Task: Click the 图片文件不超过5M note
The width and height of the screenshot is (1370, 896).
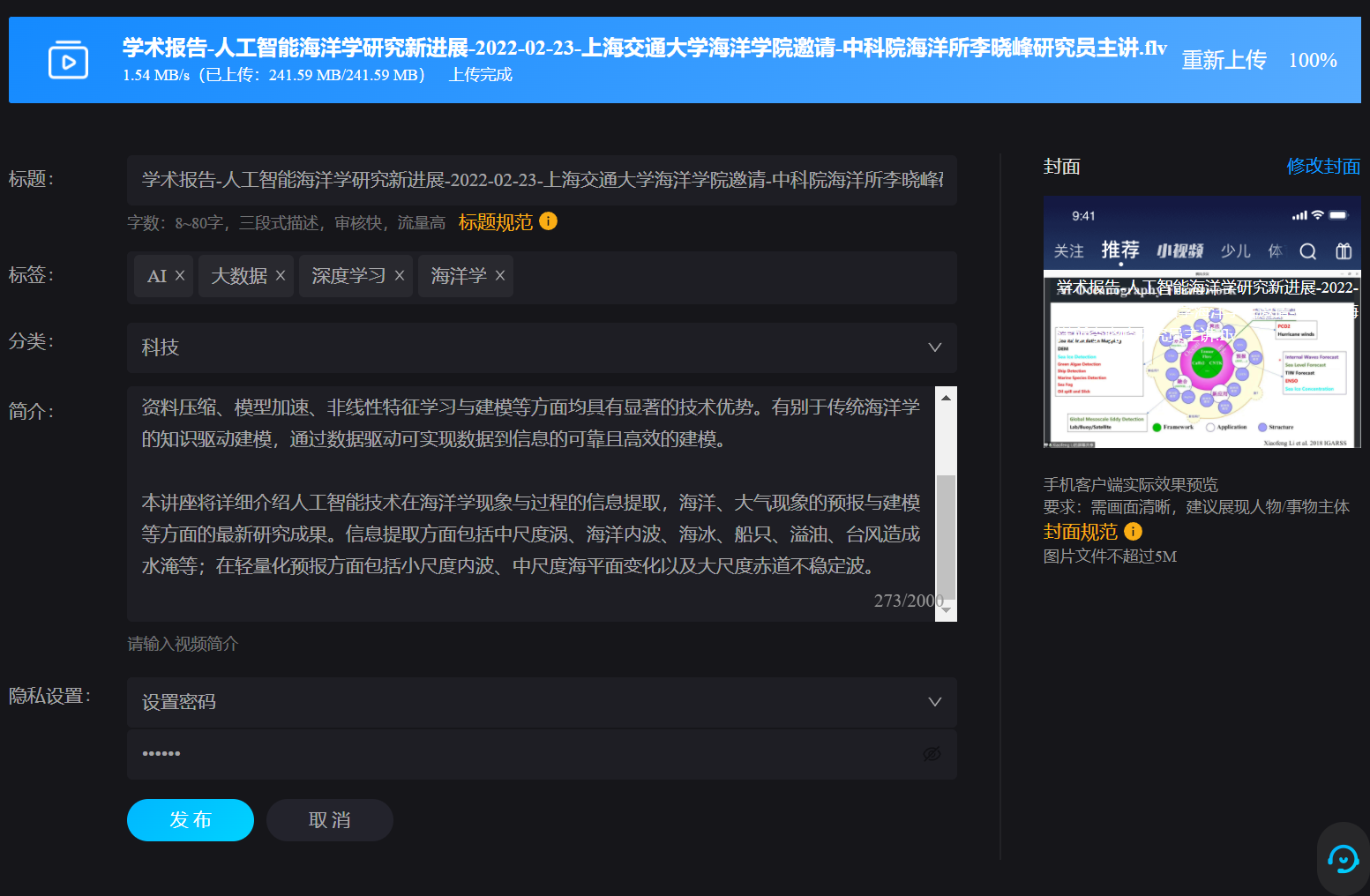Action: pos(1110,556)
